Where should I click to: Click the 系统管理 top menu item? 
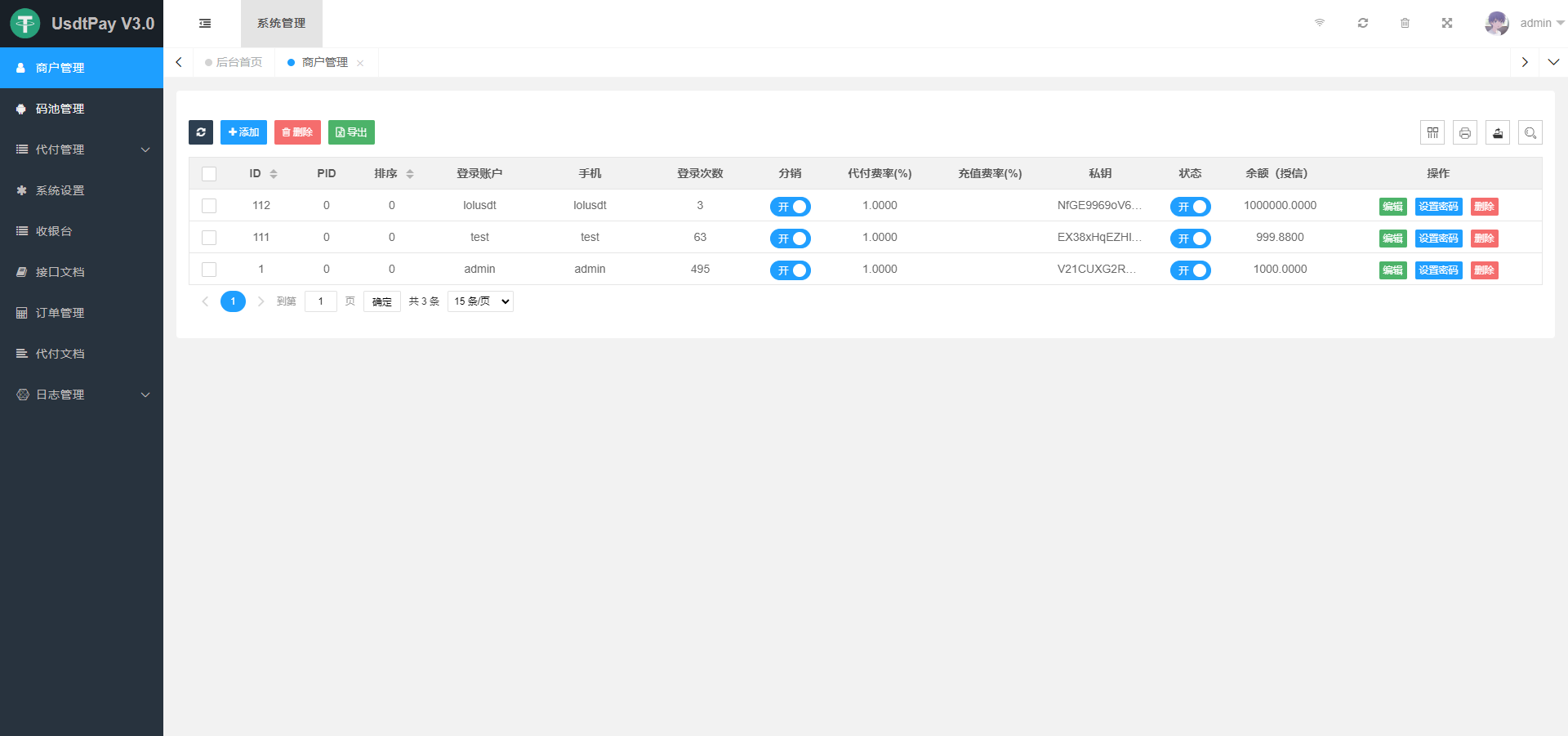[280, 23]
